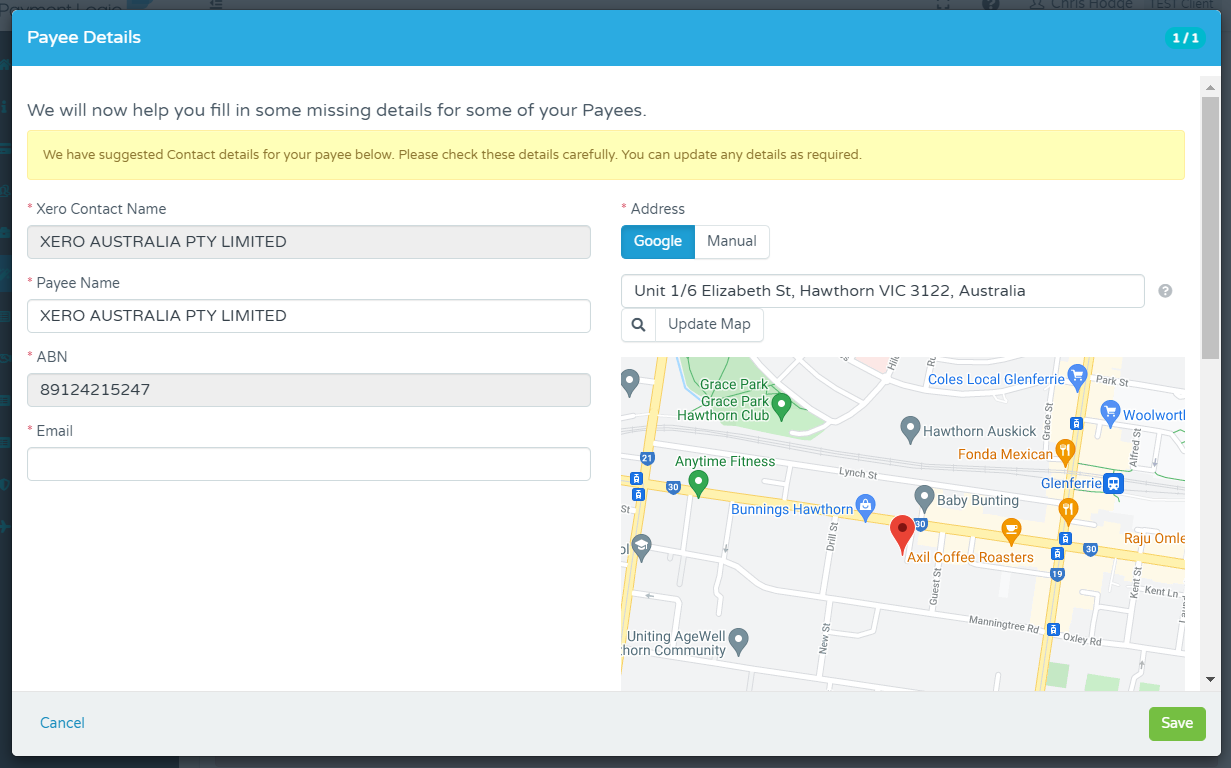Screen dimensions: 1231x768
Task: Click the Fonda Mexican restaurant pin
Action: click(1064, 452)
